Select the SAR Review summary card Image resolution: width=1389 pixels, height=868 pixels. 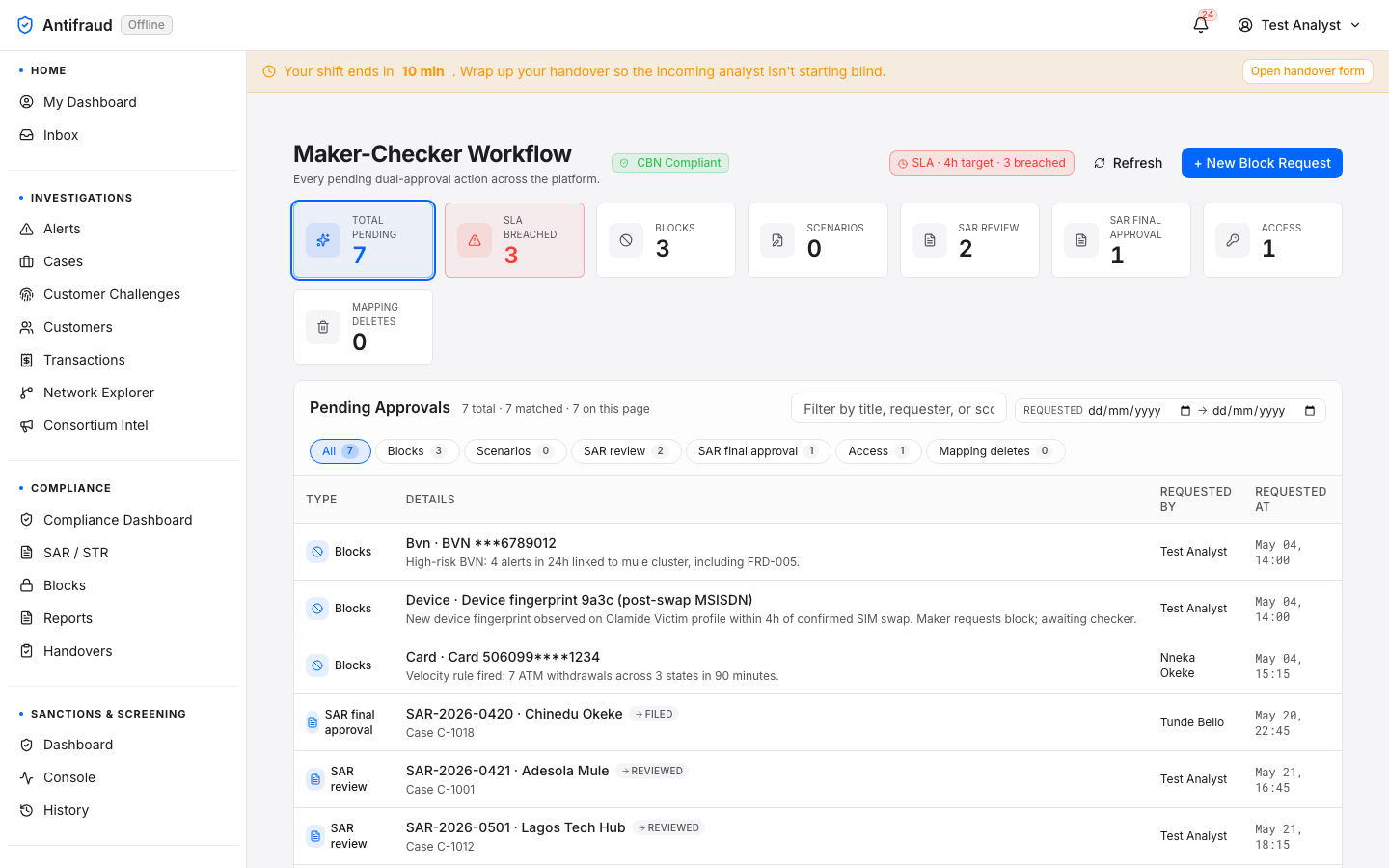point(969,240)
